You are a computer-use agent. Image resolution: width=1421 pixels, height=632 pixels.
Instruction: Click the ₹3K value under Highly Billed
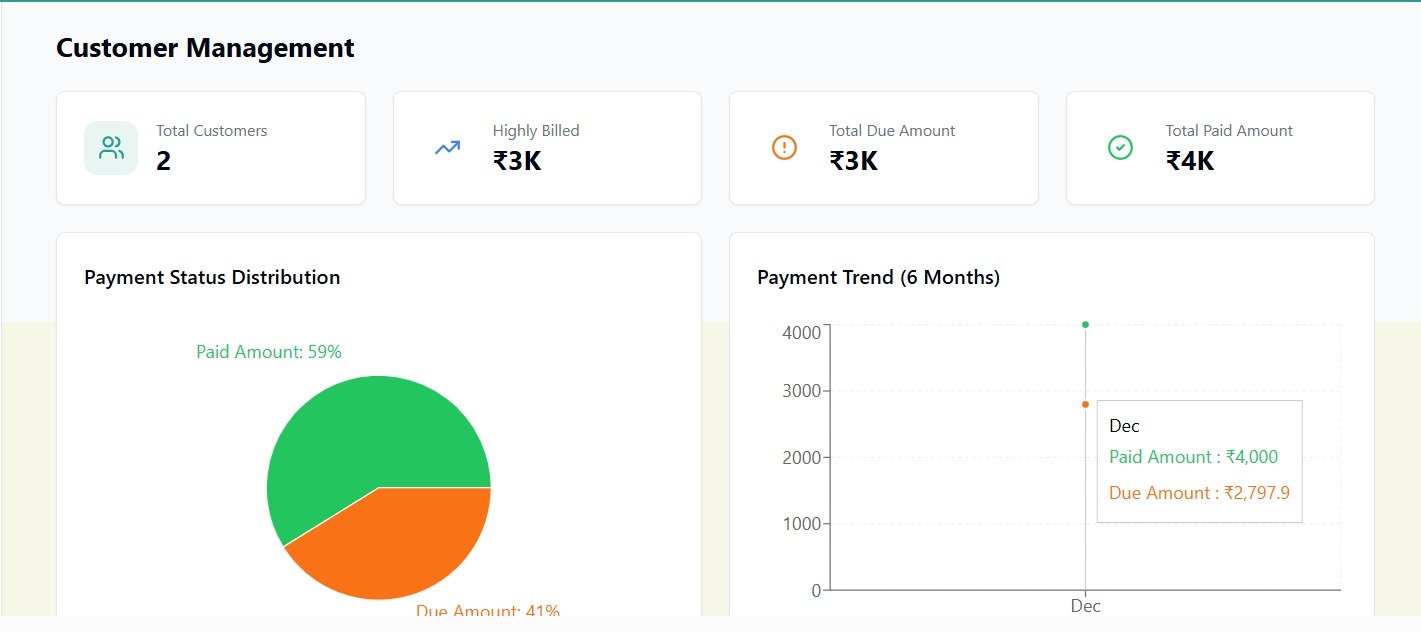pyautogui.click(x=517, y=161)
